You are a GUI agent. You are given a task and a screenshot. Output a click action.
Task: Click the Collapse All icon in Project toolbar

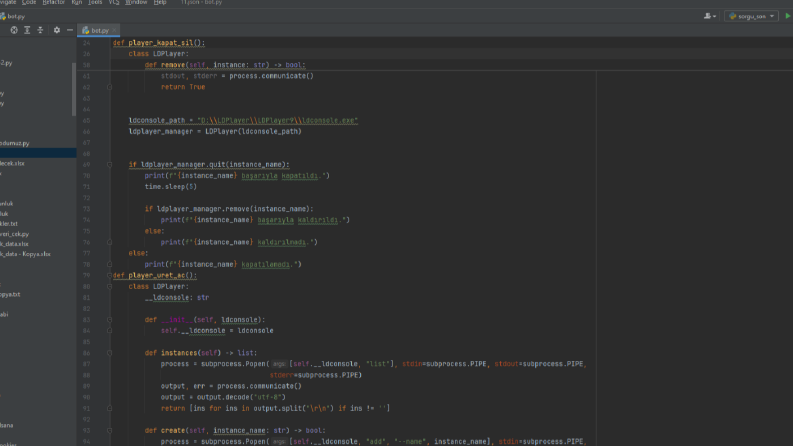coord(40,30)
